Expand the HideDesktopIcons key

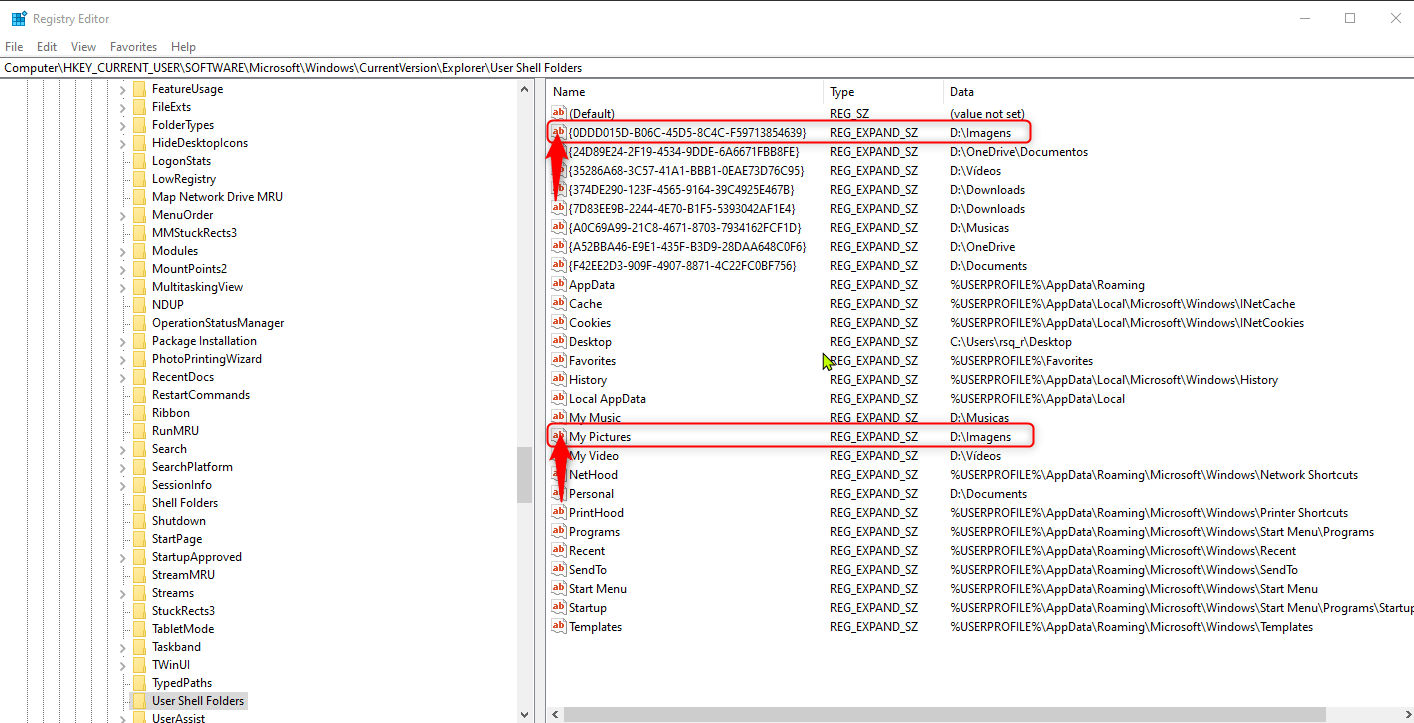pyautogui.click(x=122, y=143)
